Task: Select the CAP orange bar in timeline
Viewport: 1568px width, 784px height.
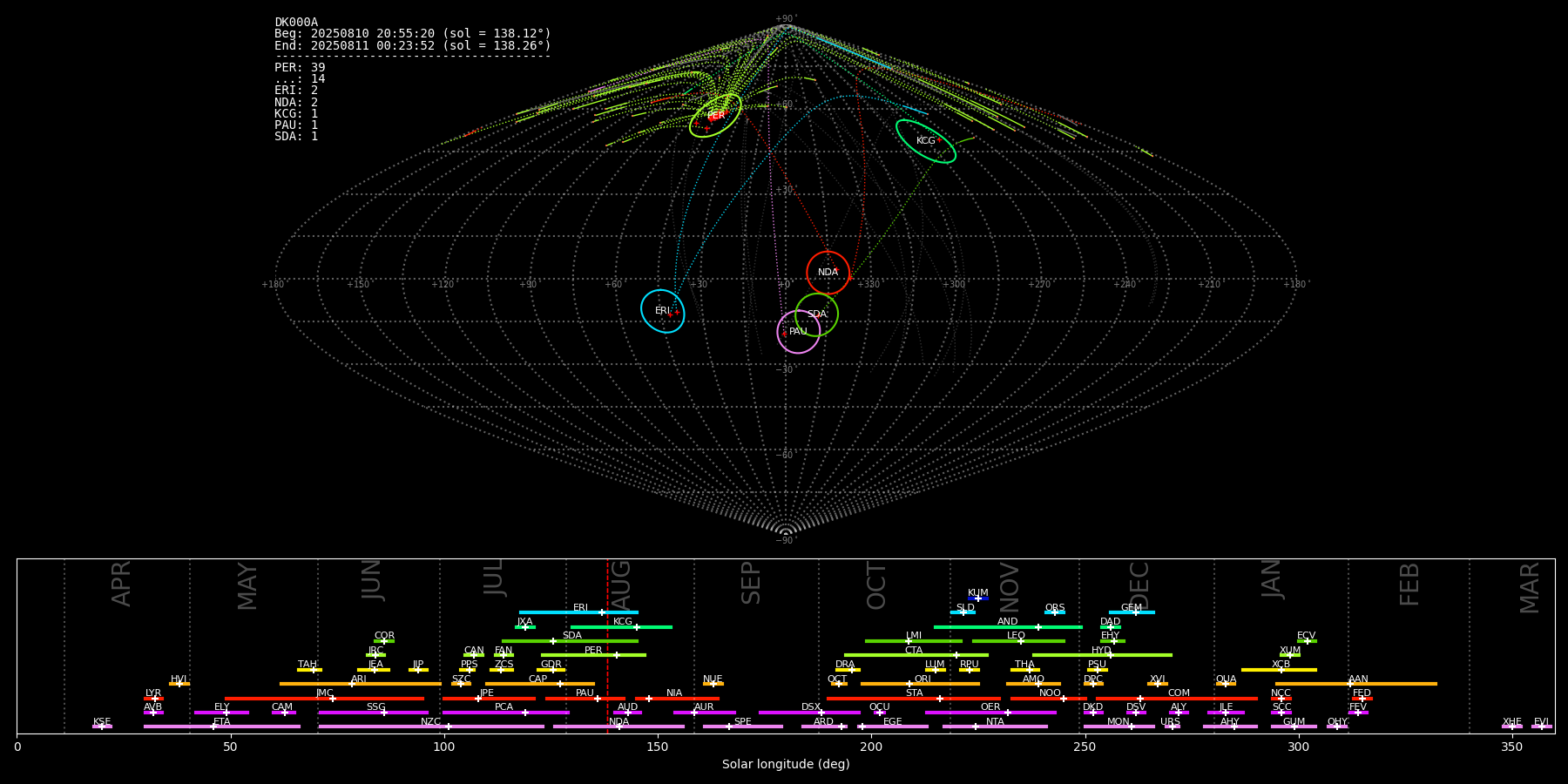Action: 540,684
